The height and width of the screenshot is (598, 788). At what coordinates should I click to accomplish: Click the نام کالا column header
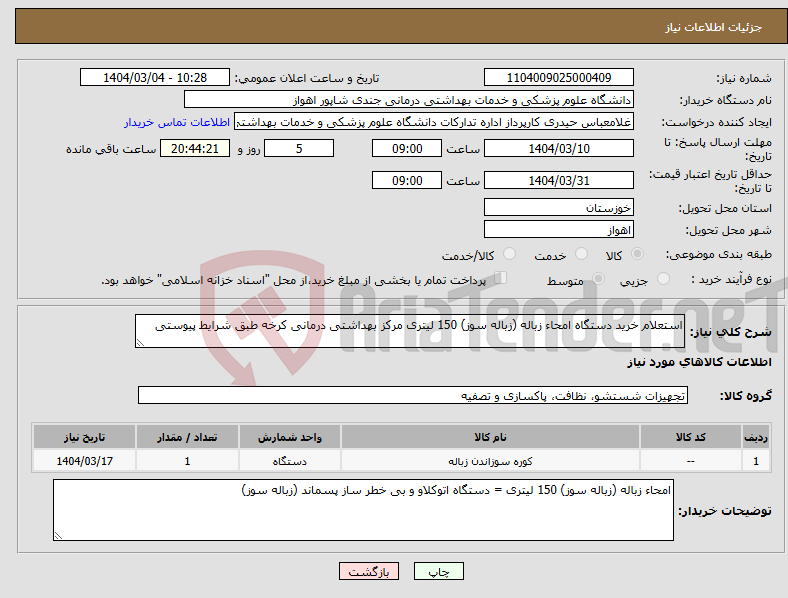(490, 437)
